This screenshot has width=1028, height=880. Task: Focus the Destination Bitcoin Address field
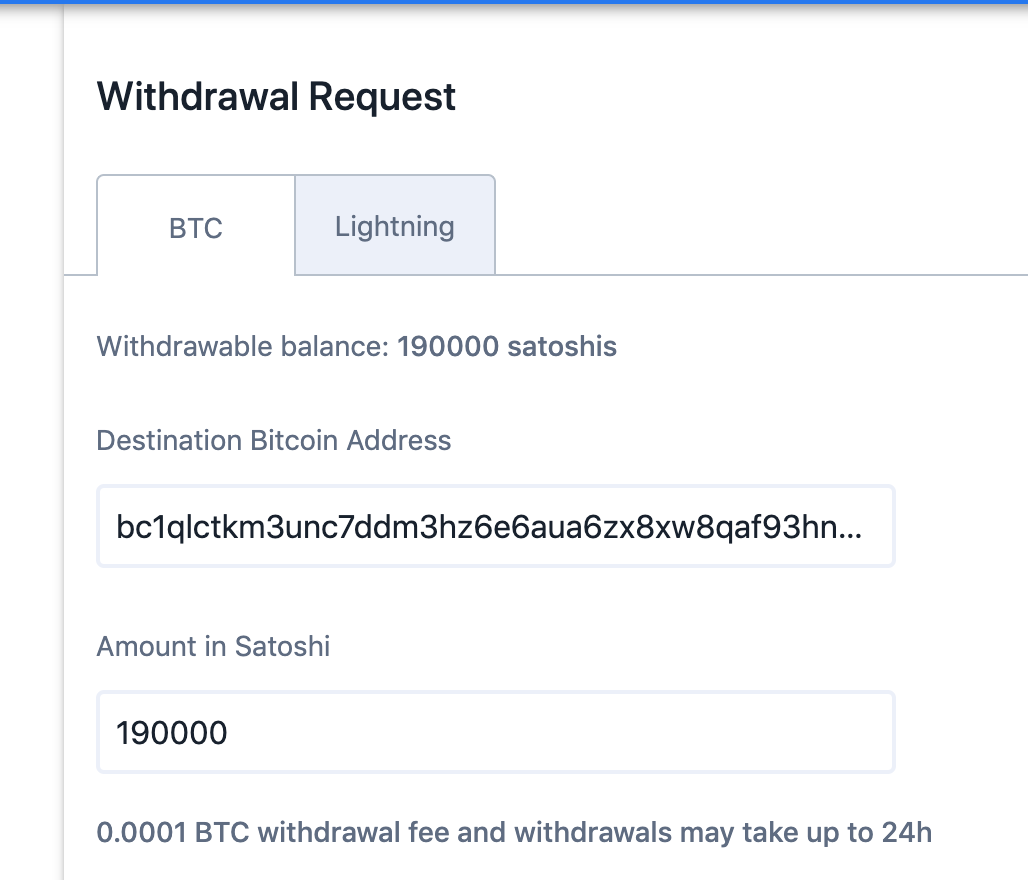[x=496, y=526]
